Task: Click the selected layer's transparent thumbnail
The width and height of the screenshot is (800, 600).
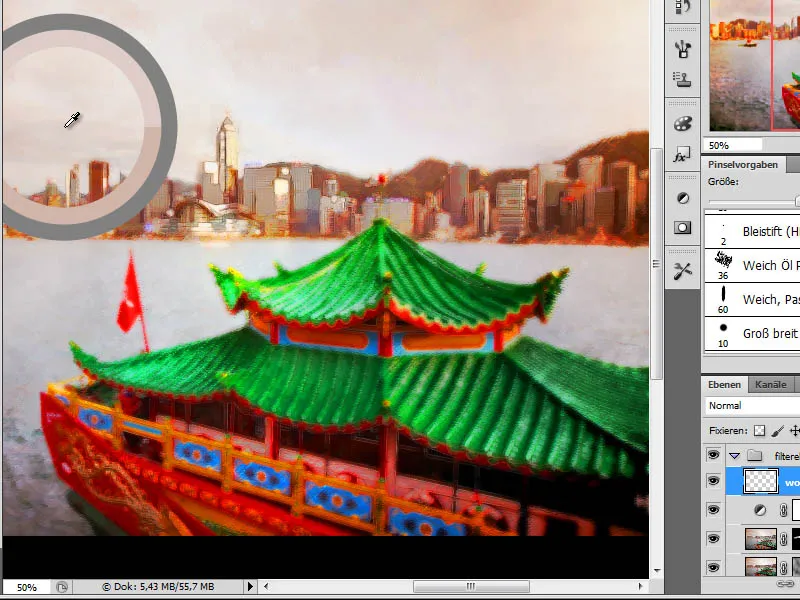Action: (x=761, y=482)
